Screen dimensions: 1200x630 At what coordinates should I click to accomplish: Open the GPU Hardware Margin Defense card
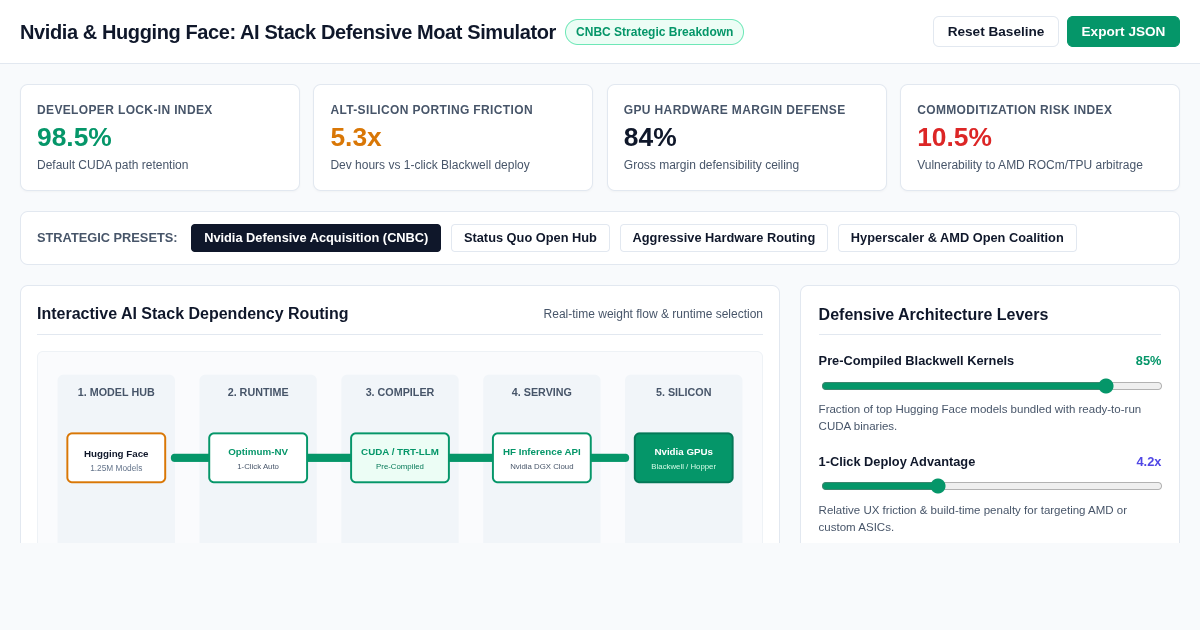coord(747,138)
